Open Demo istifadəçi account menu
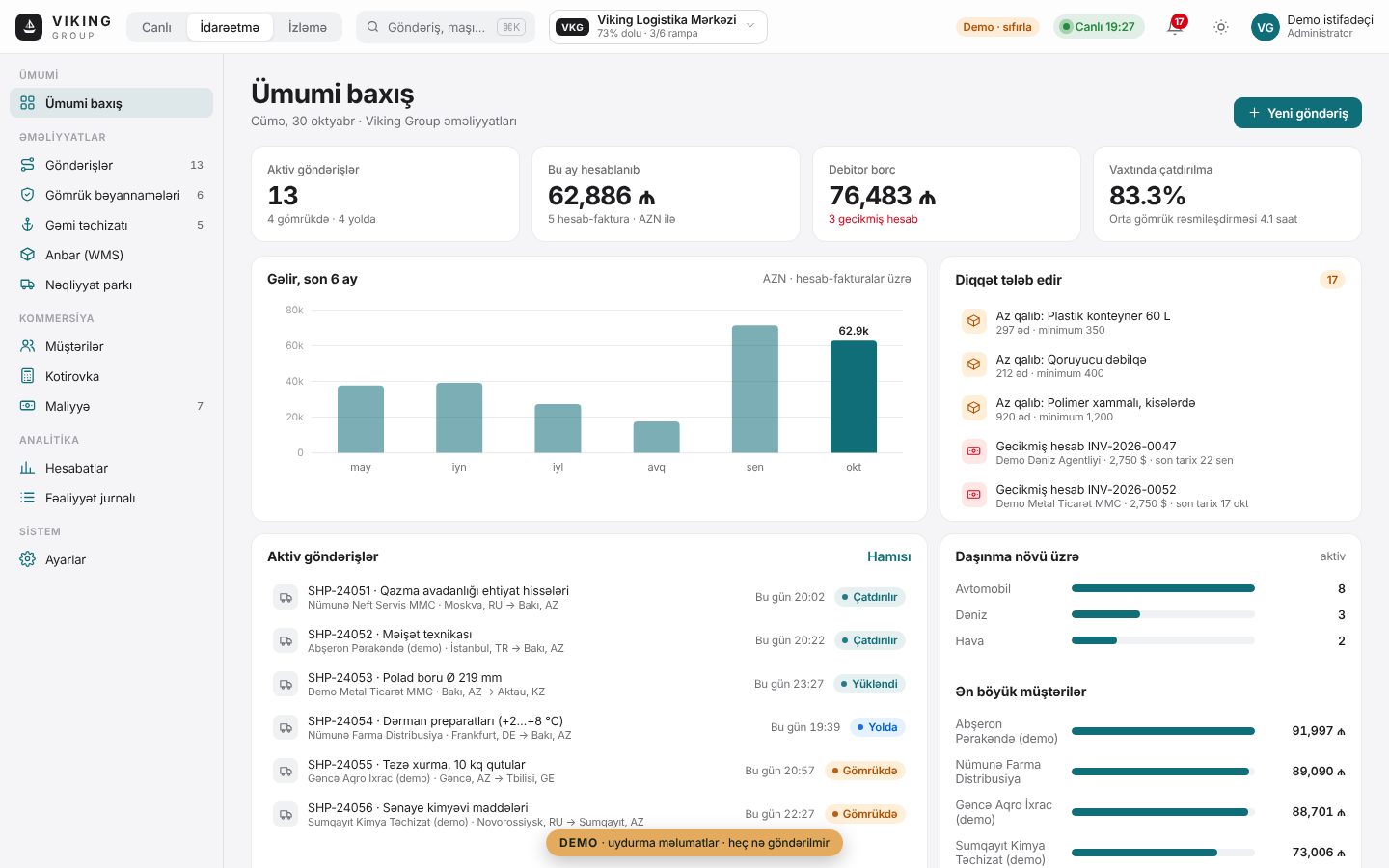Image resolution: width=1389 pixels, height=868 pixels. click(1313, 27)
